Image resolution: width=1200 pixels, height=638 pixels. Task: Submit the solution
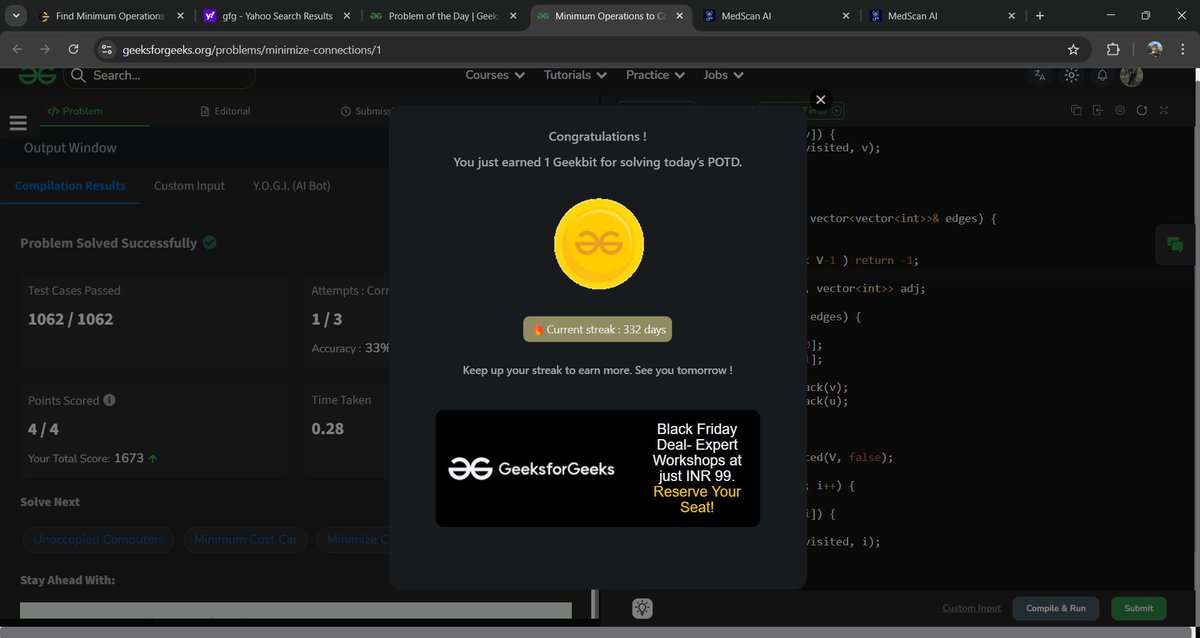(x=1138, y=607)
